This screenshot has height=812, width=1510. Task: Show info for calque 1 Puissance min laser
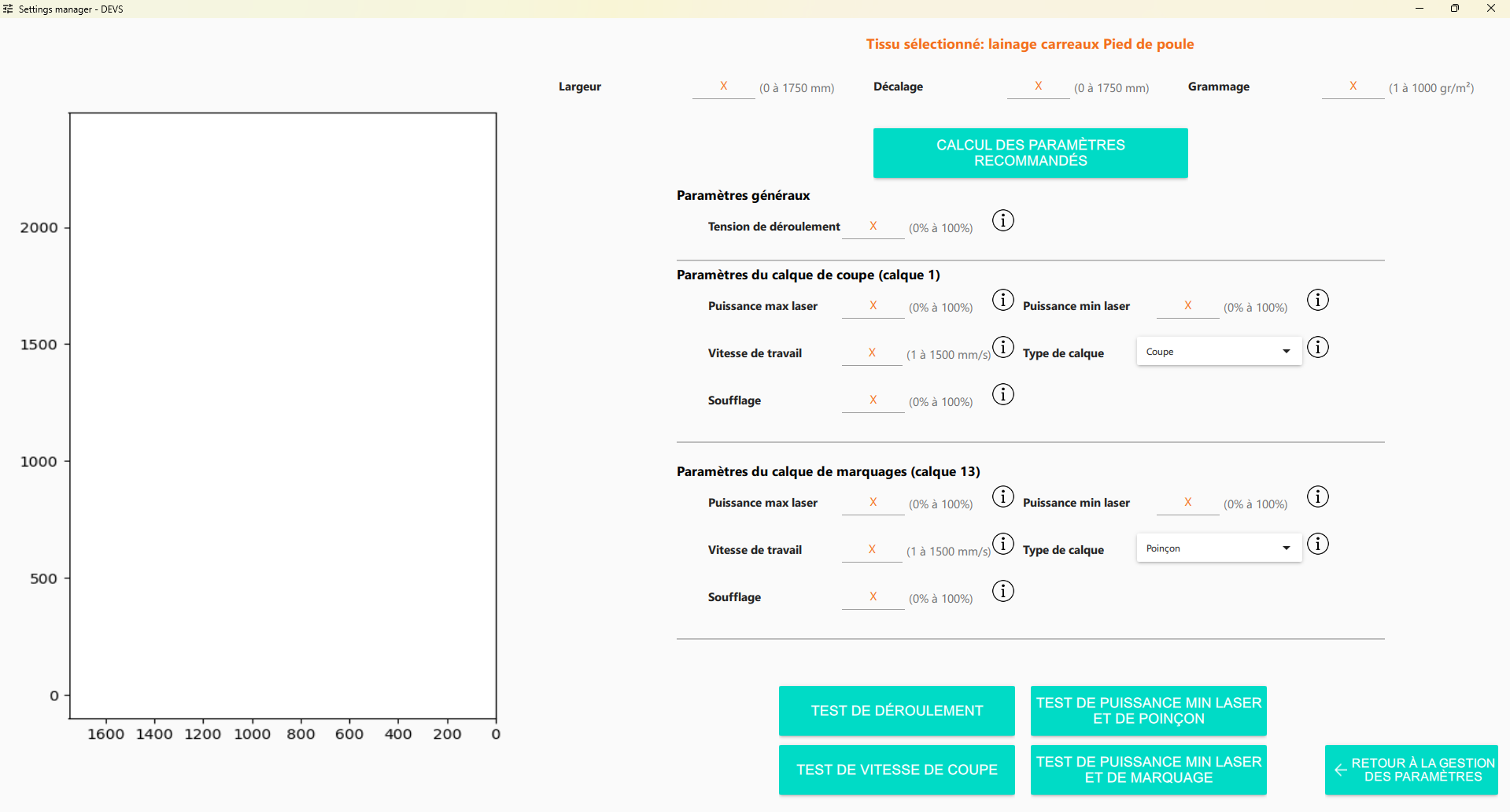click(x=1317, y=300)
